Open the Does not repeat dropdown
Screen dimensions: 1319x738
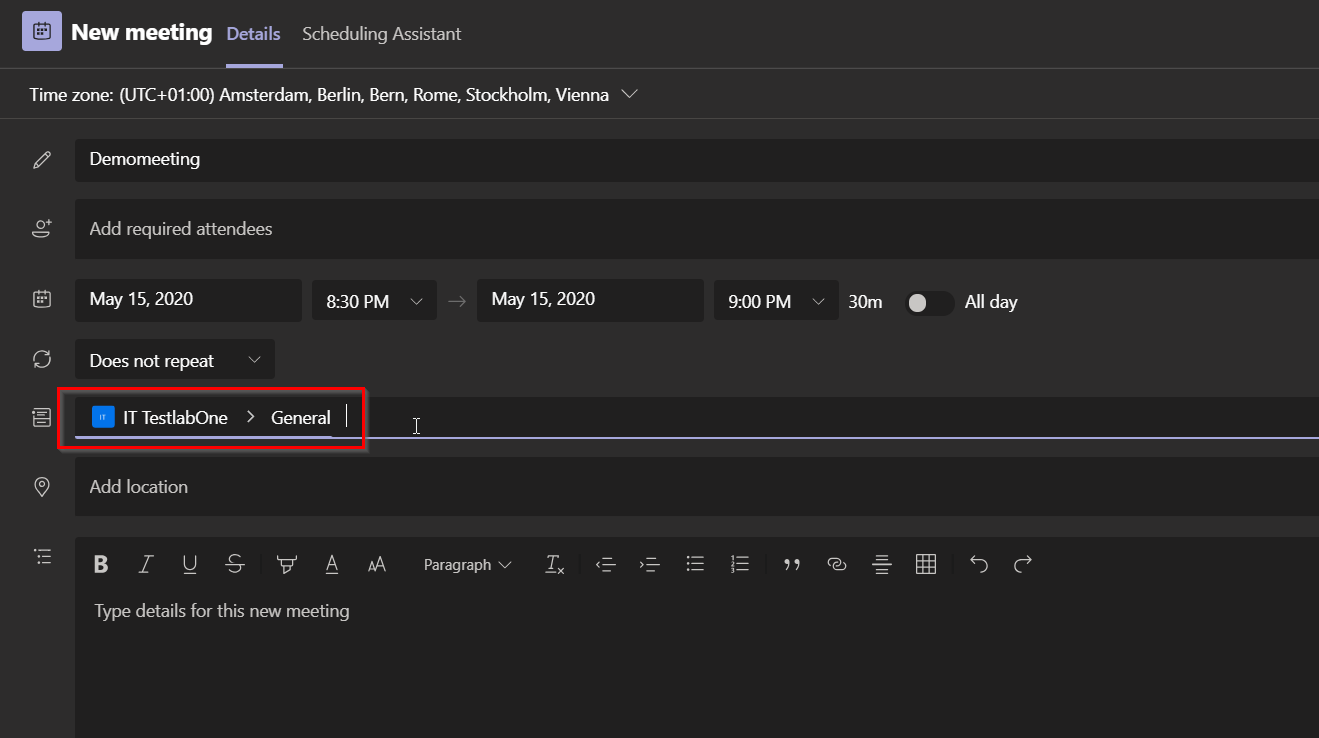tap(175, 360)
